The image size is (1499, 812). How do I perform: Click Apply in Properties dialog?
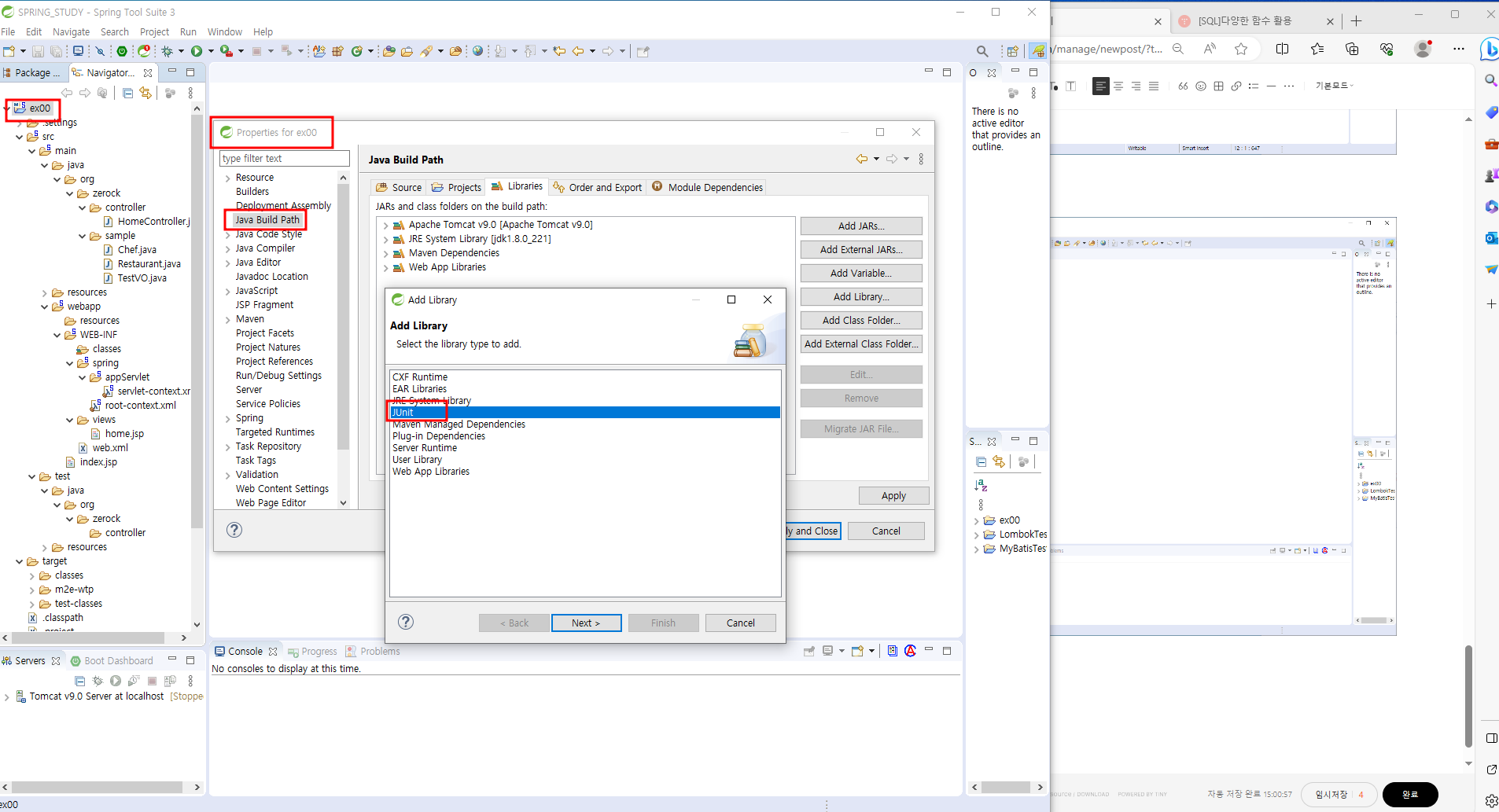pos(893,495)
